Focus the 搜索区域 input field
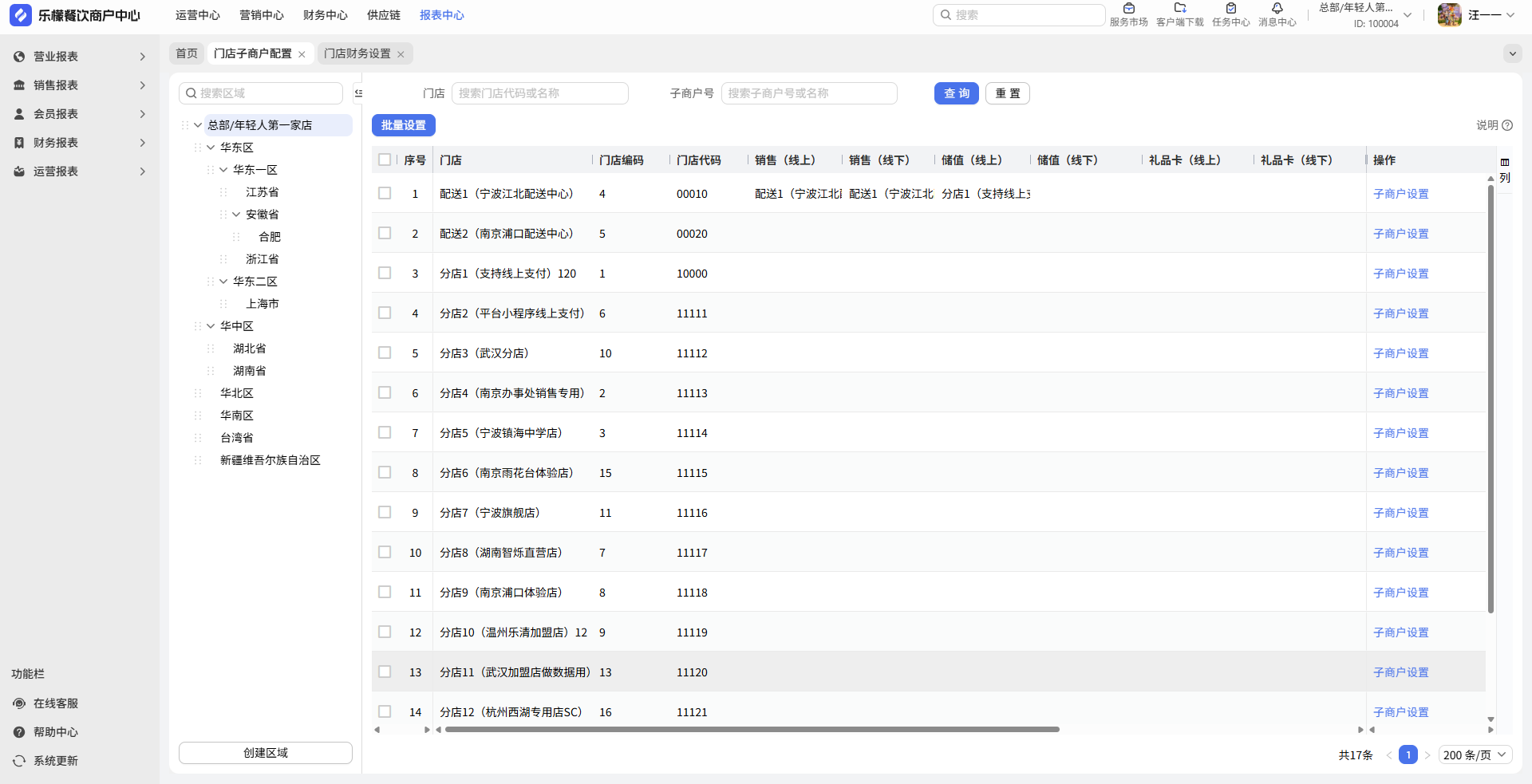 (x=261, y=93)
